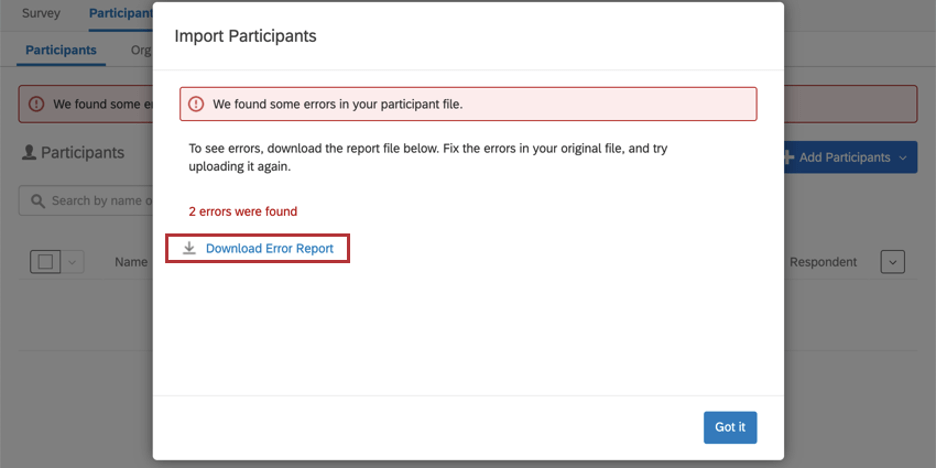The image size is (936, 468).
Task: Select the Participants sub-tab
Action: click(61, 50)
